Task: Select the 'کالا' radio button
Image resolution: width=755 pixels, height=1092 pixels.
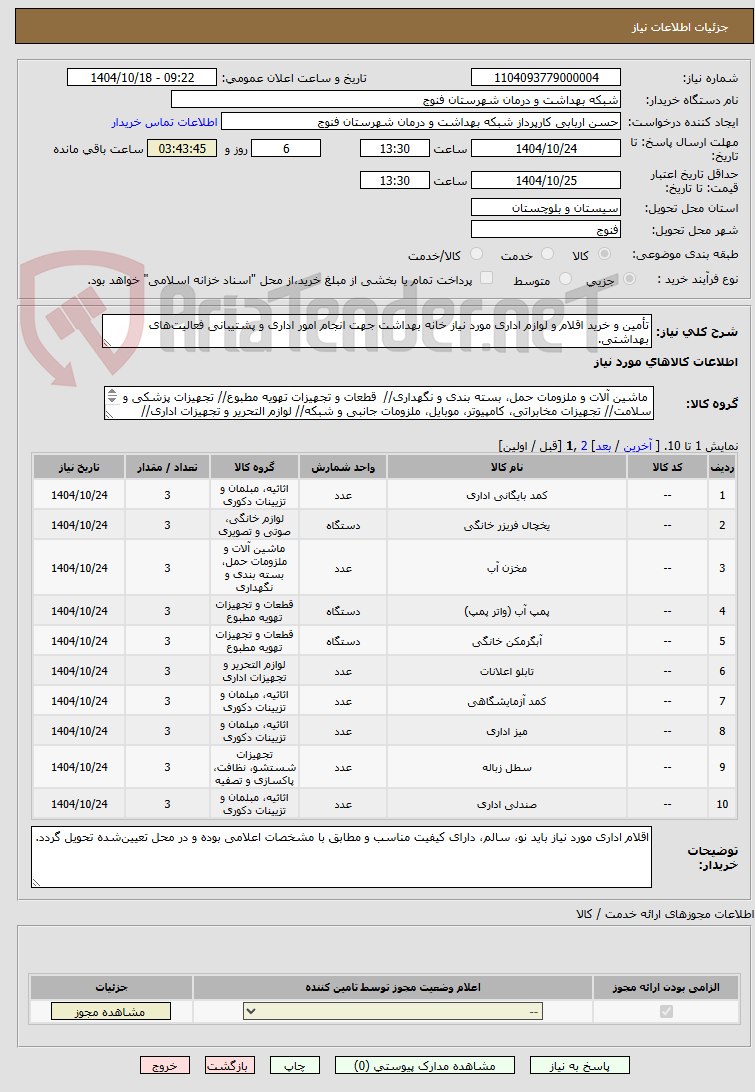Action: coord(605,254)
